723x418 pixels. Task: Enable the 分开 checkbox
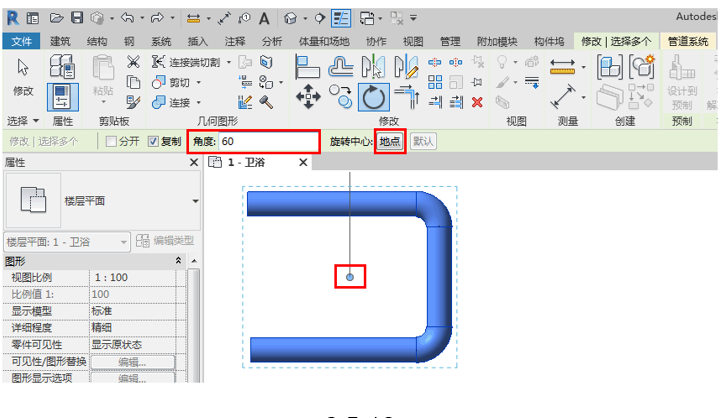[x=112, y=141]
